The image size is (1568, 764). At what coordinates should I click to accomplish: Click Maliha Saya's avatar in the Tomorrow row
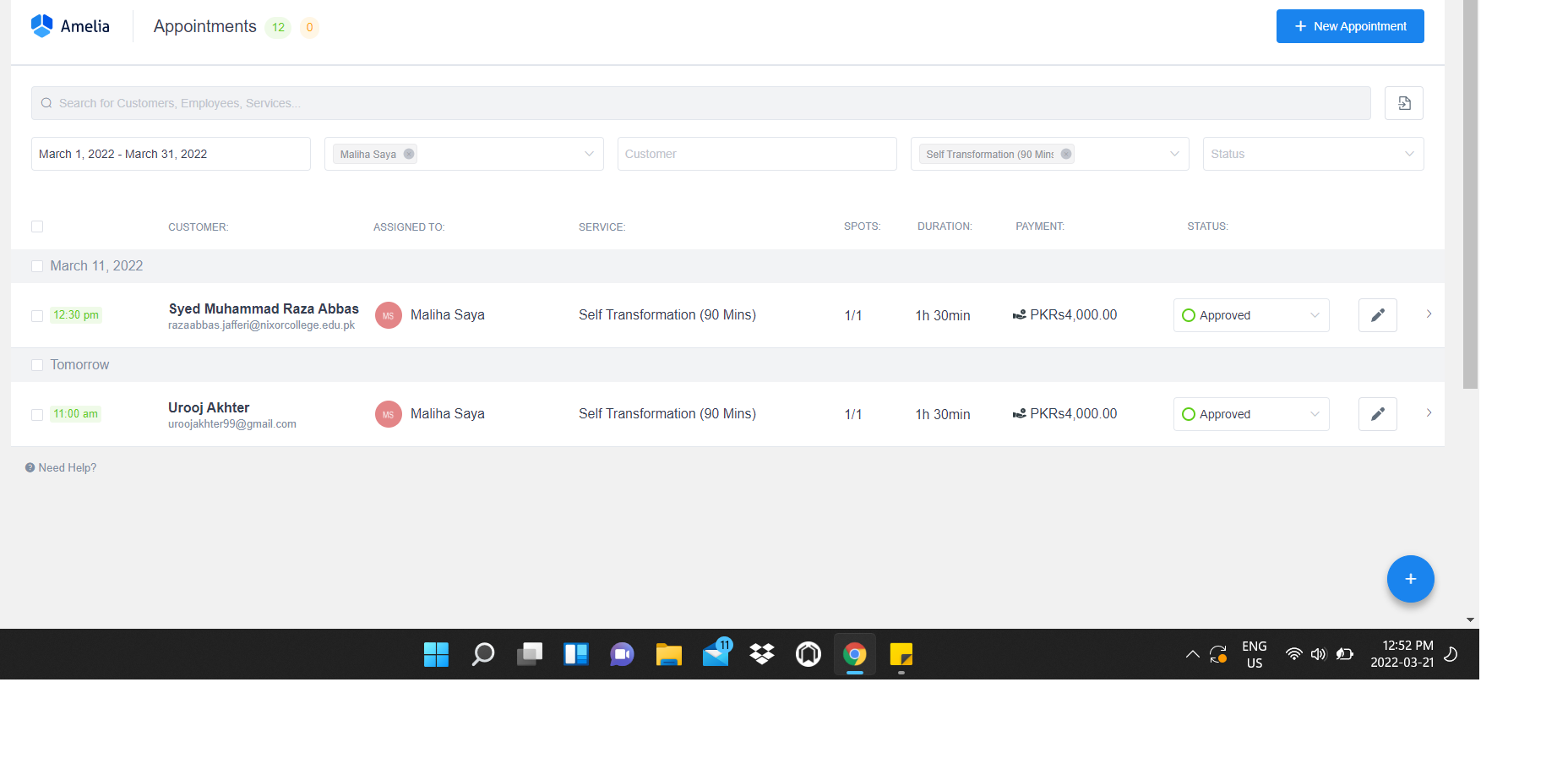(388, 414)
